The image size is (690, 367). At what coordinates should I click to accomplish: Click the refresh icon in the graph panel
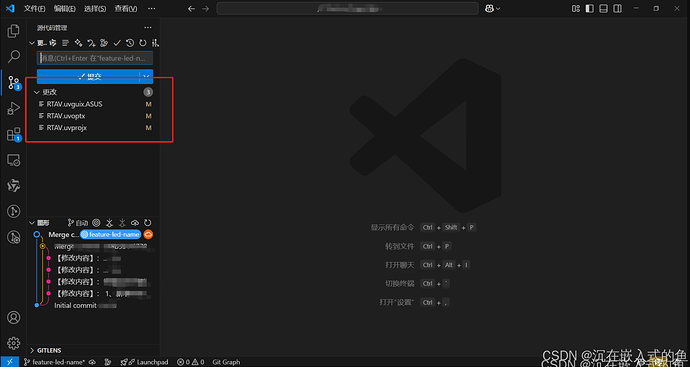pyautogui.click(x=148, y=223)
